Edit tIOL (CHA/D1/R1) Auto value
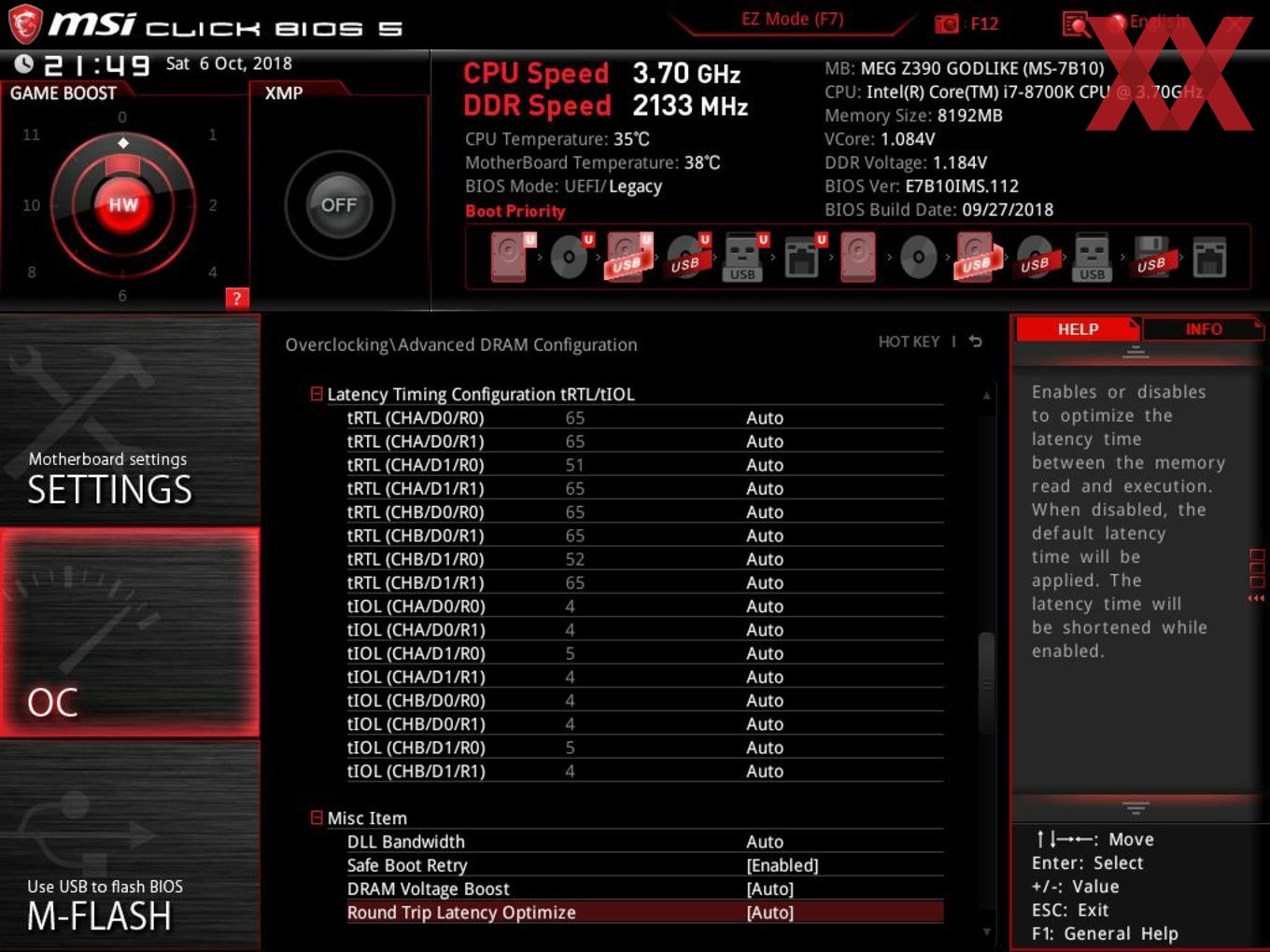The image size is (1270, 952). (x=765, y=677)
